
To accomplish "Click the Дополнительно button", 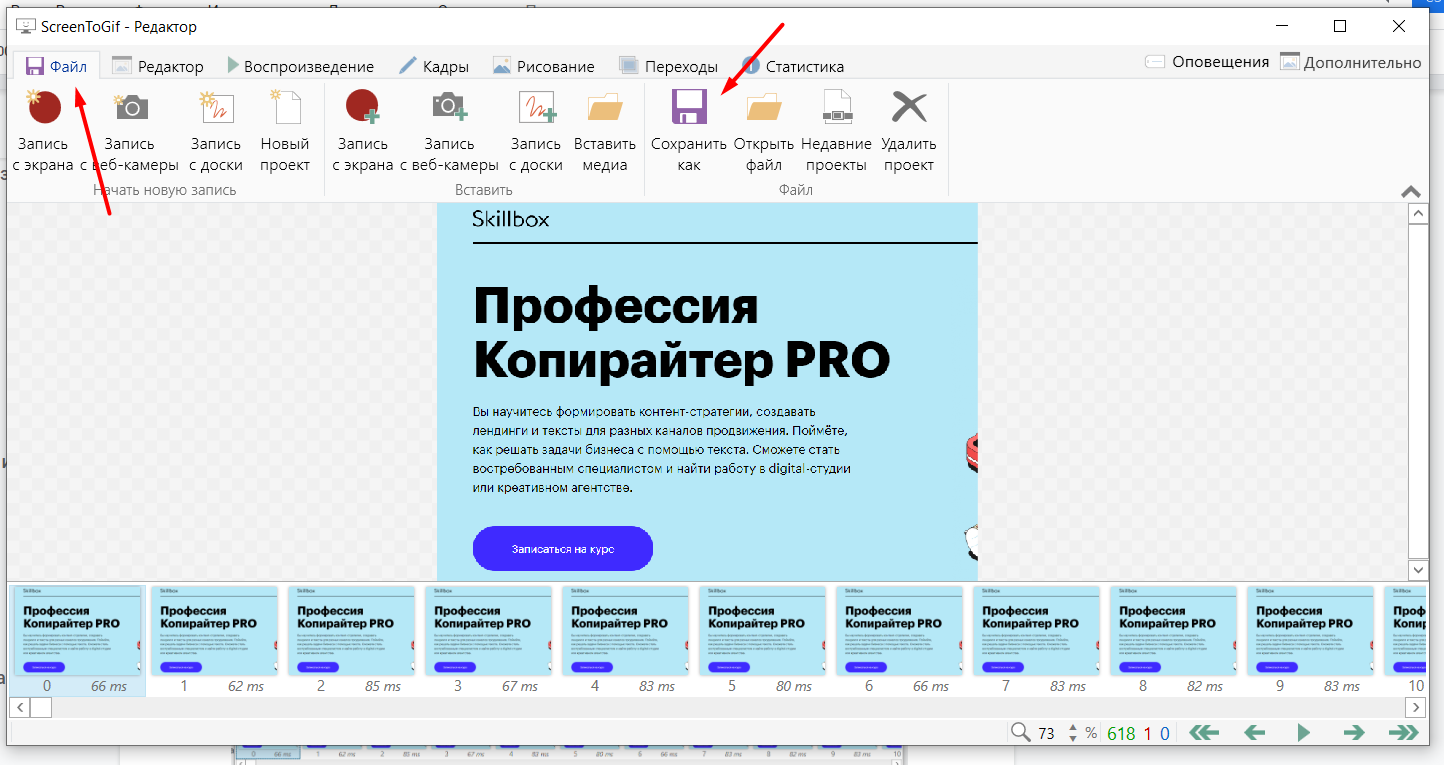I will pyautogui.click(x=1350, y=62).
